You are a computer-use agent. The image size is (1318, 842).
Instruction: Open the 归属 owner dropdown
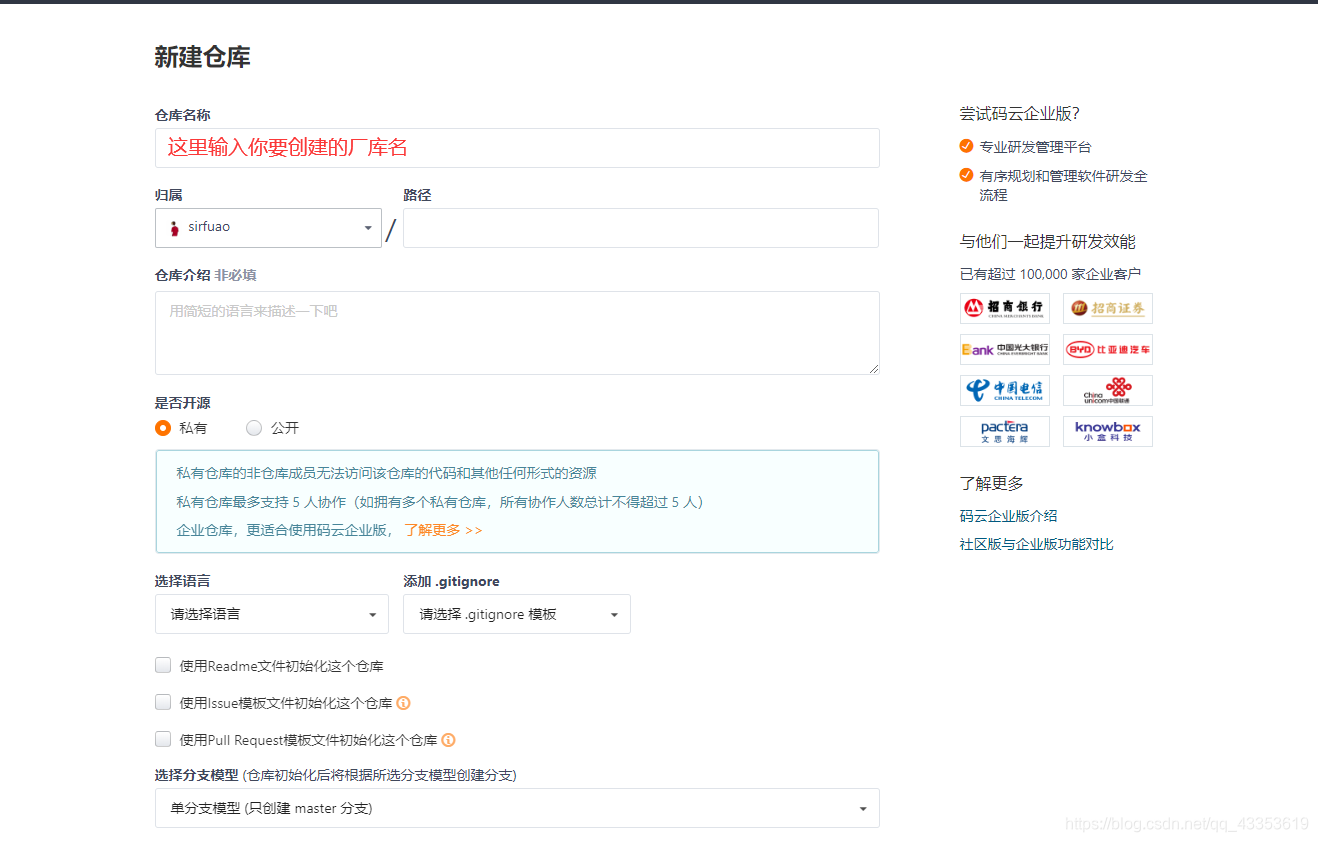click(367, 227)
